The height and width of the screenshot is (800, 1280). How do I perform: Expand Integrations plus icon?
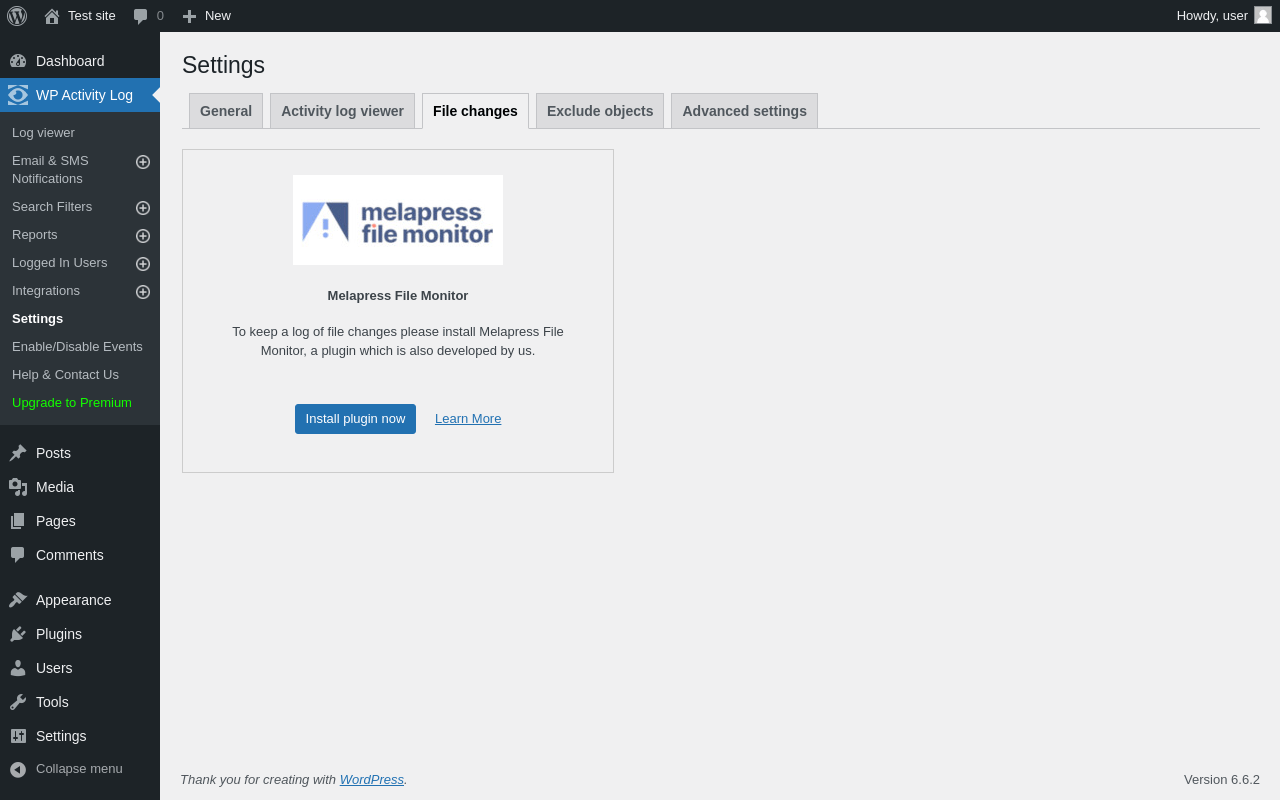[143, 292]
